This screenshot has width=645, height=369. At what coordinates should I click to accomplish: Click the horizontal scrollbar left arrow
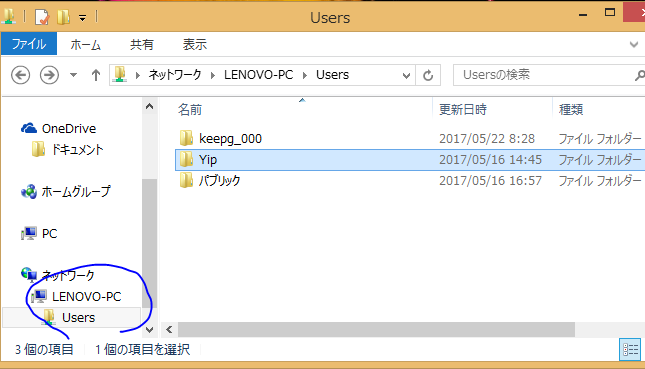click(169, 330)
